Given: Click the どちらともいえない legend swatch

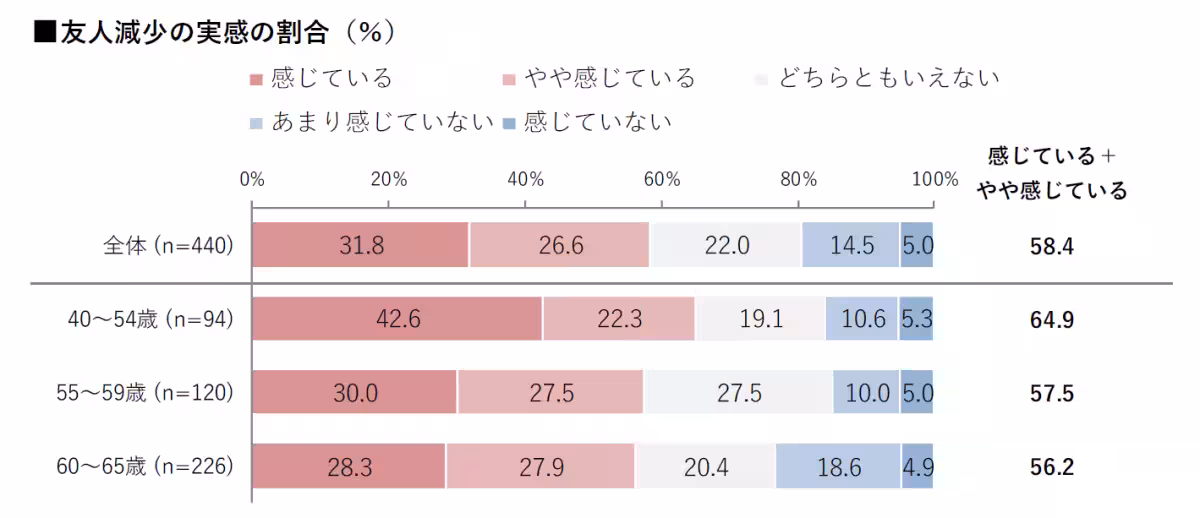Looking at the screenshot, I should click(x=762, y=80).
